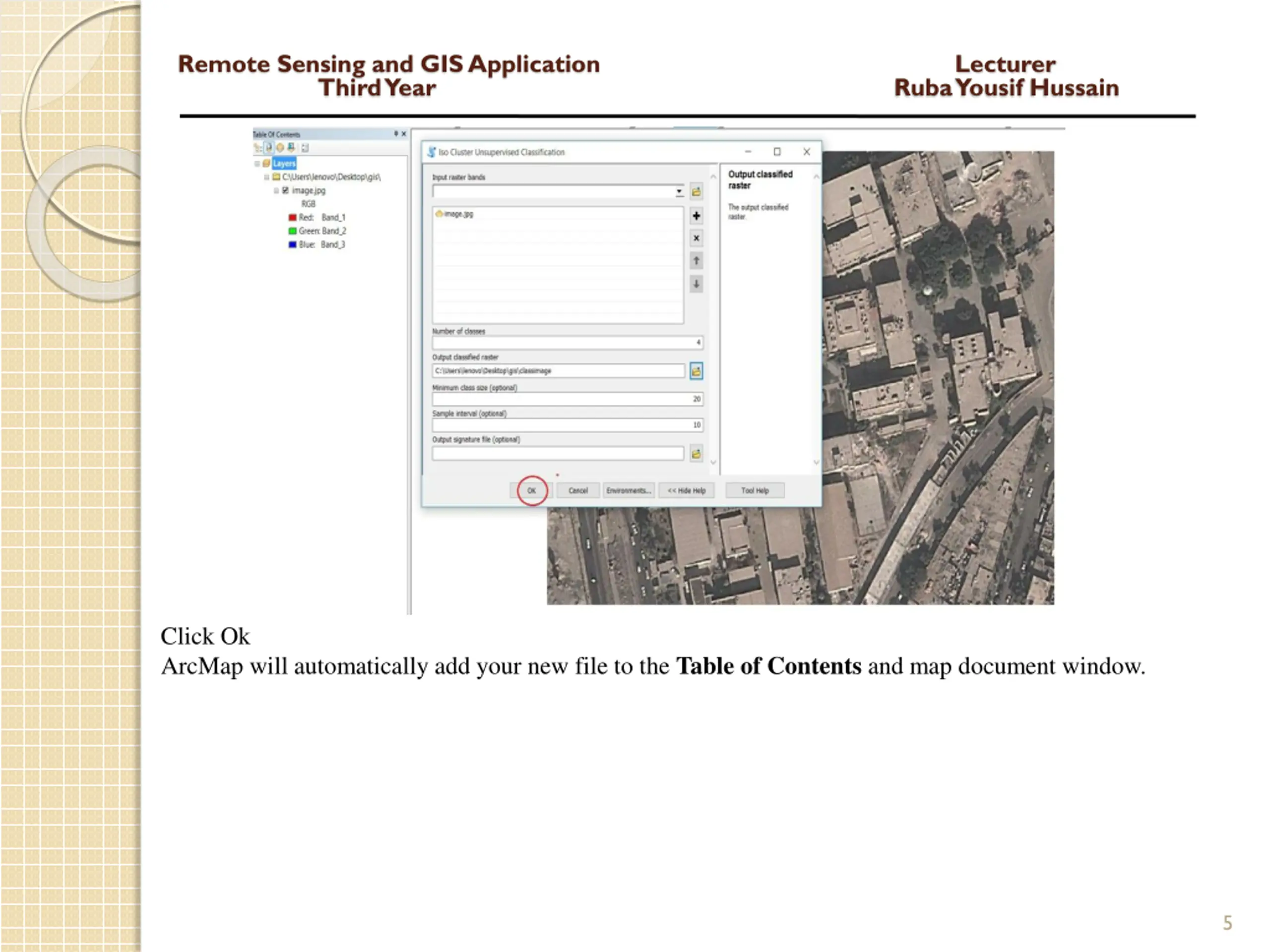Click the aerial image in the map view
This screenshot has width=1270, height=952.
coord(938,379)
